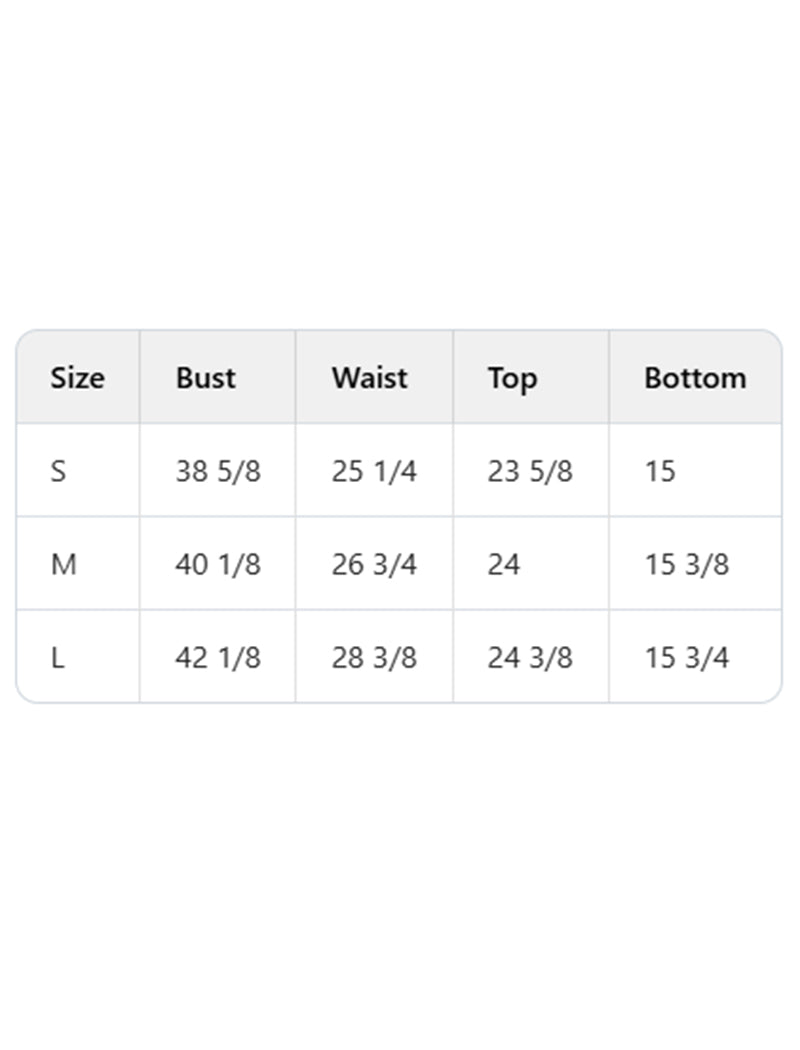800x1050 pixels.
Task: Select bottom value 15 3/4
Action: click(687, 658)
